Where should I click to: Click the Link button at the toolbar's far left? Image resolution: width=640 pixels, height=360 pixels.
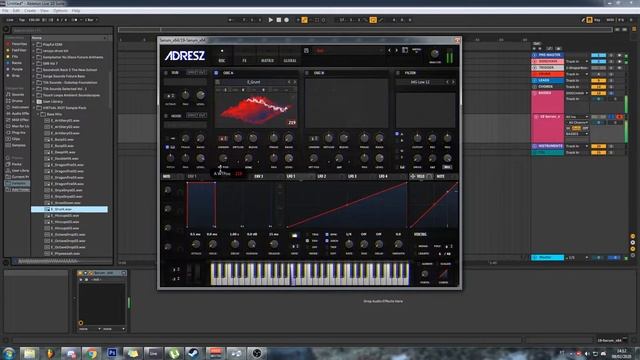[x=10, y=20]
